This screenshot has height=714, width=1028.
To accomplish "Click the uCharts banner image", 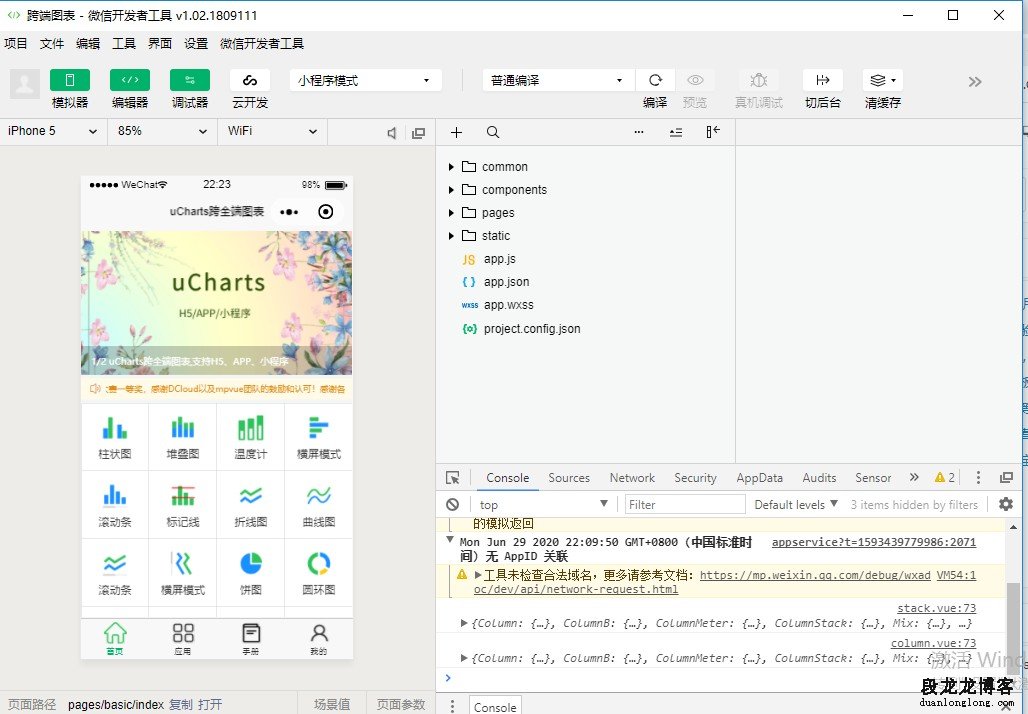I will pos(216,302).
